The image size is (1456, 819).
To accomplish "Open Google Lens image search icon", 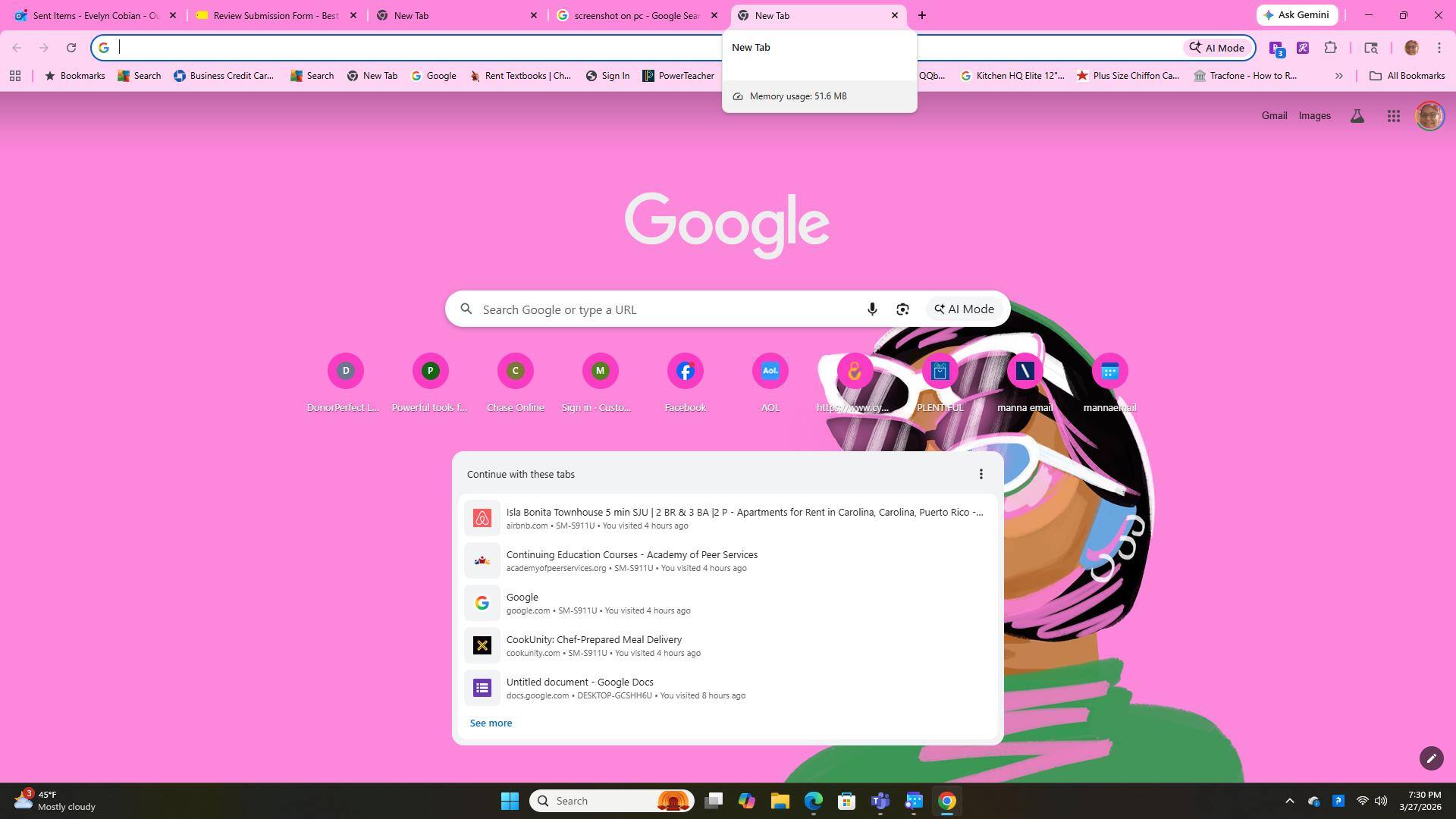I will [902, 309].
